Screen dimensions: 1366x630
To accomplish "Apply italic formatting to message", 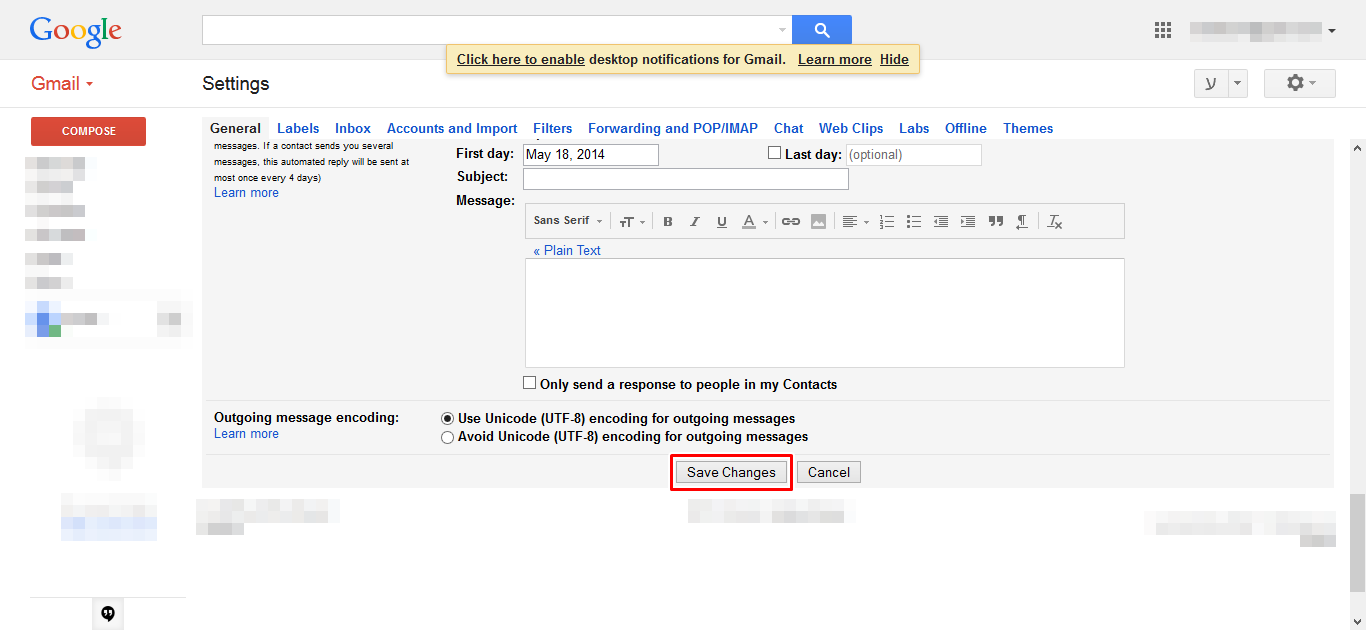I will [x=695, y=222].
